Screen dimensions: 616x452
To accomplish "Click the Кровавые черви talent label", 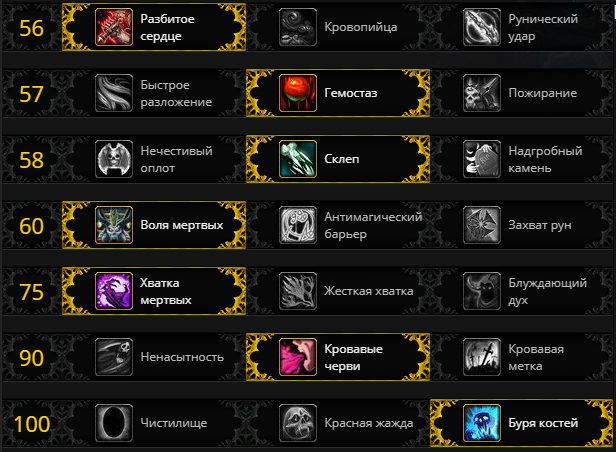I will (354, 357).
